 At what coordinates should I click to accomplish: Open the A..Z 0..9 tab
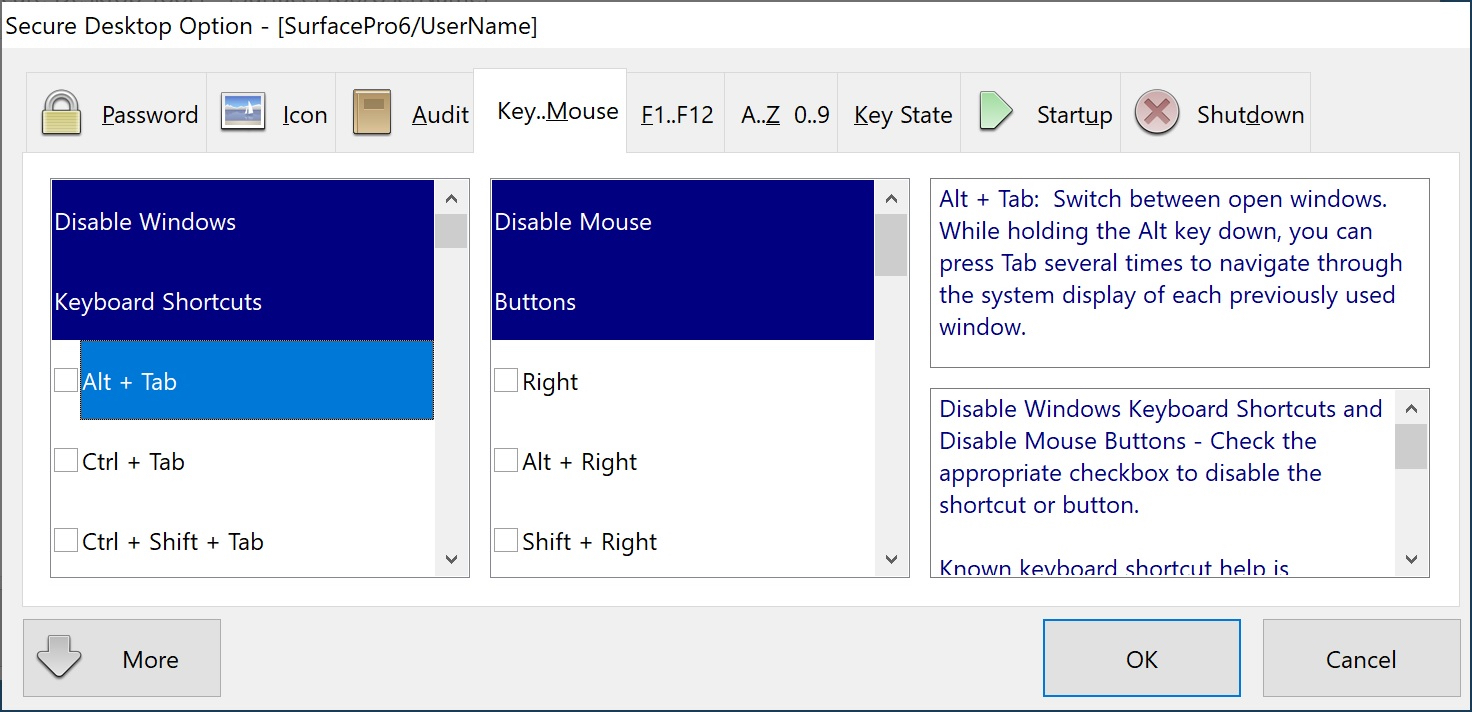[x=785, y=113]
